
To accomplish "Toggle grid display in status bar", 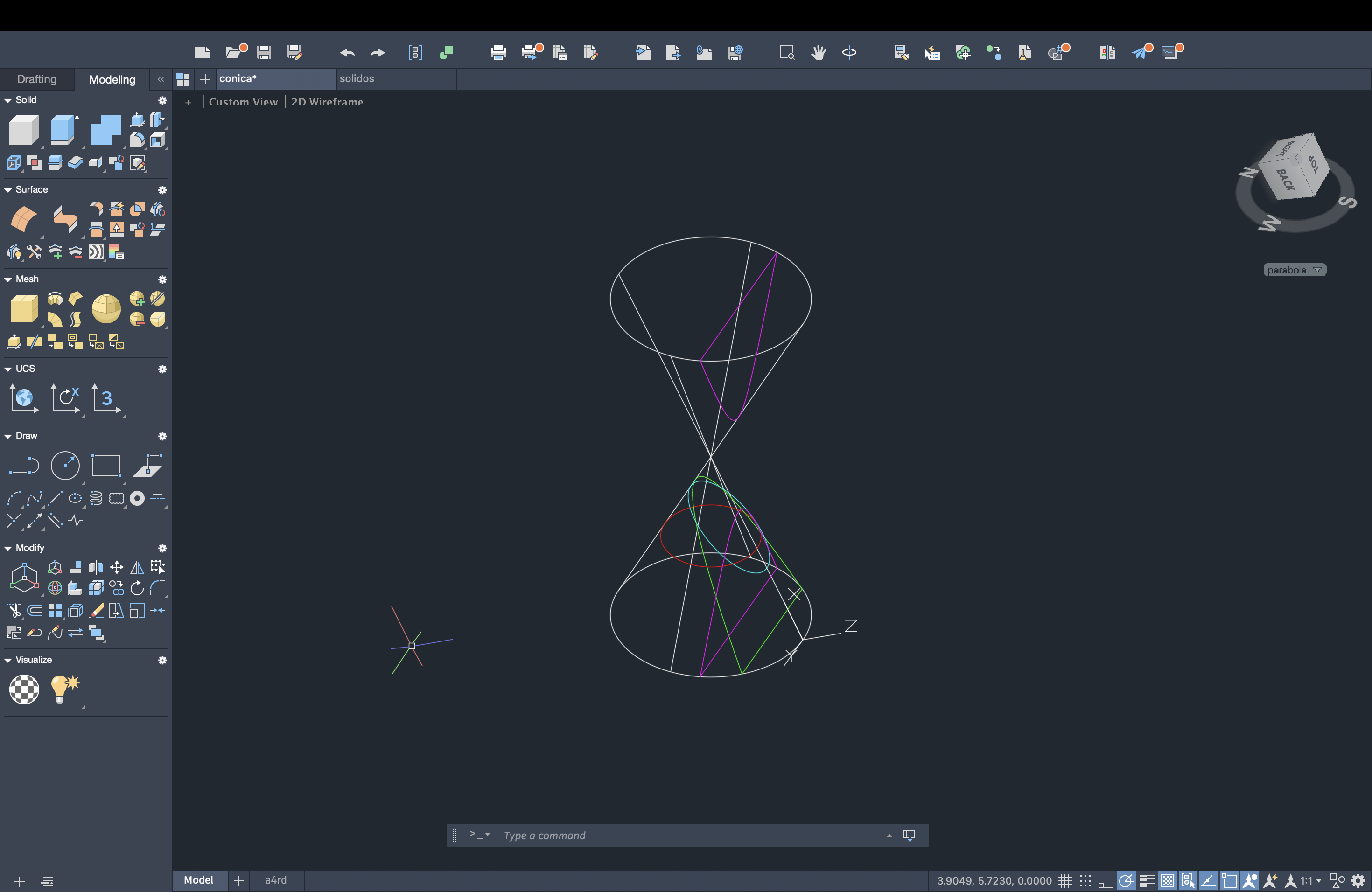I will (1065, 881).
